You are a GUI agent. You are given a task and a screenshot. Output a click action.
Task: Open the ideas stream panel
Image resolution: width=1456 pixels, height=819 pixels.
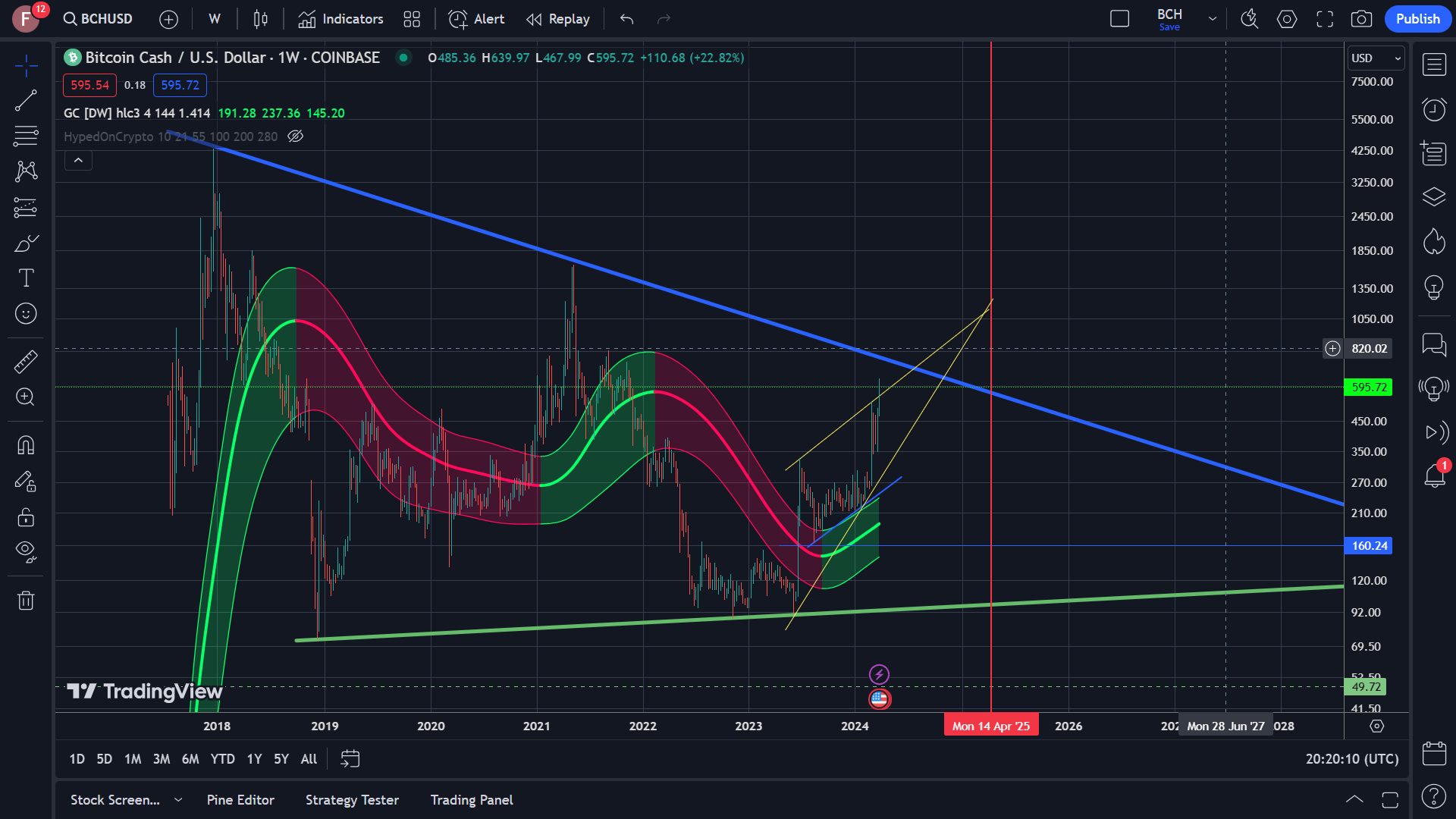coord(1434,388)
